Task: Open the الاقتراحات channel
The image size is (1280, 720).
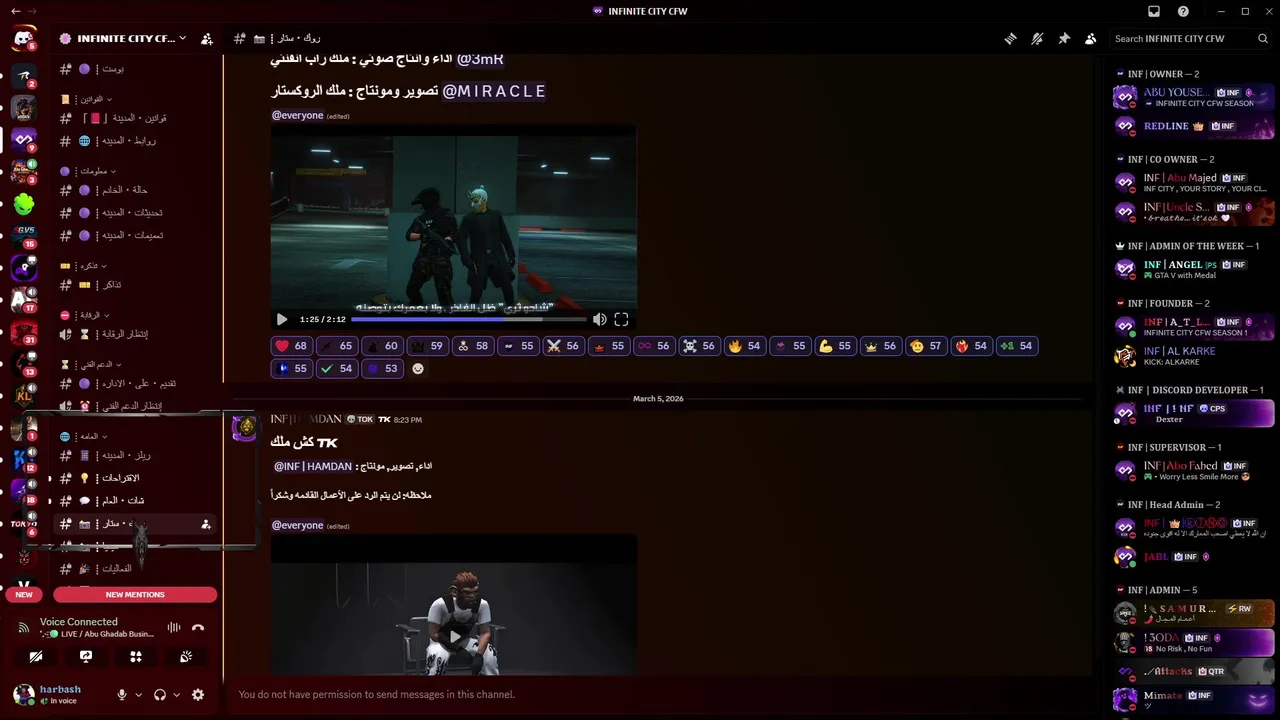Action: click(136, 478)
